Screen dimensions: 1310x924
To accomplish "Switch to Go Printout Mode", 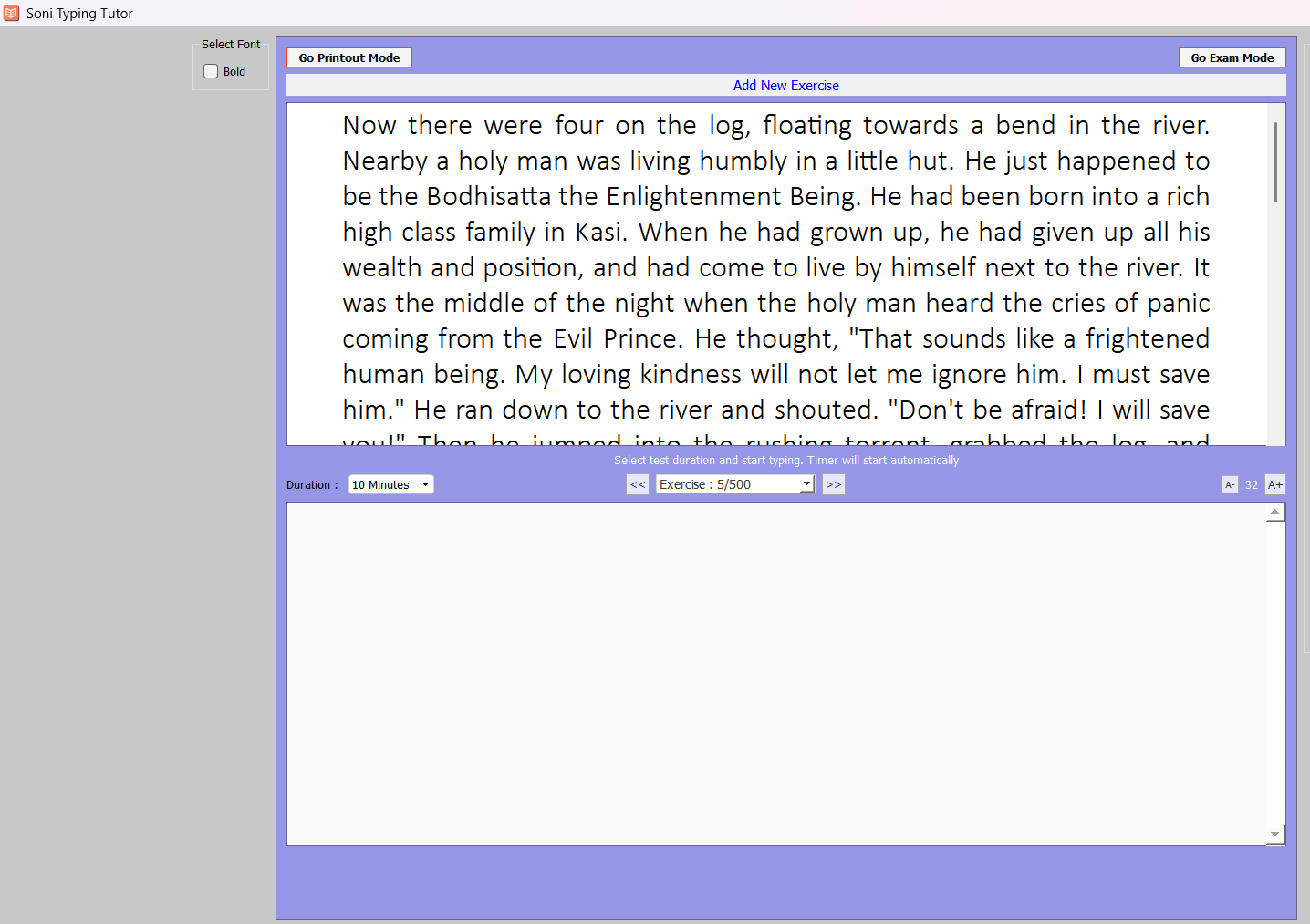I will click(x=349, y=57).
